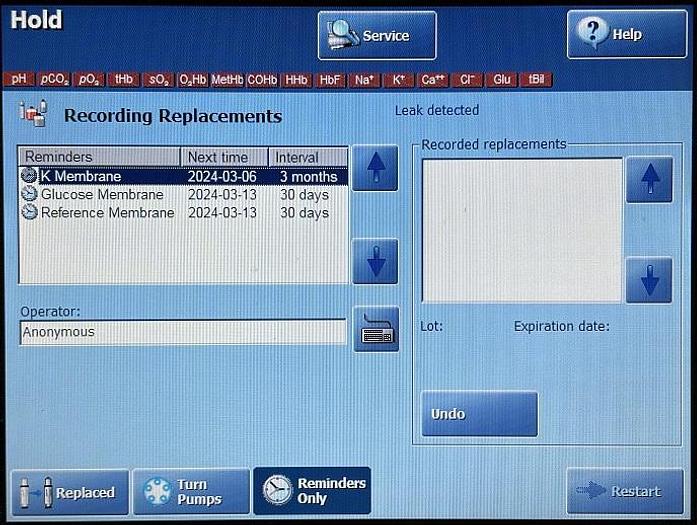697x525 pixels.
Task: Select the pH parameter tab
Action: [x=19, y=80]
